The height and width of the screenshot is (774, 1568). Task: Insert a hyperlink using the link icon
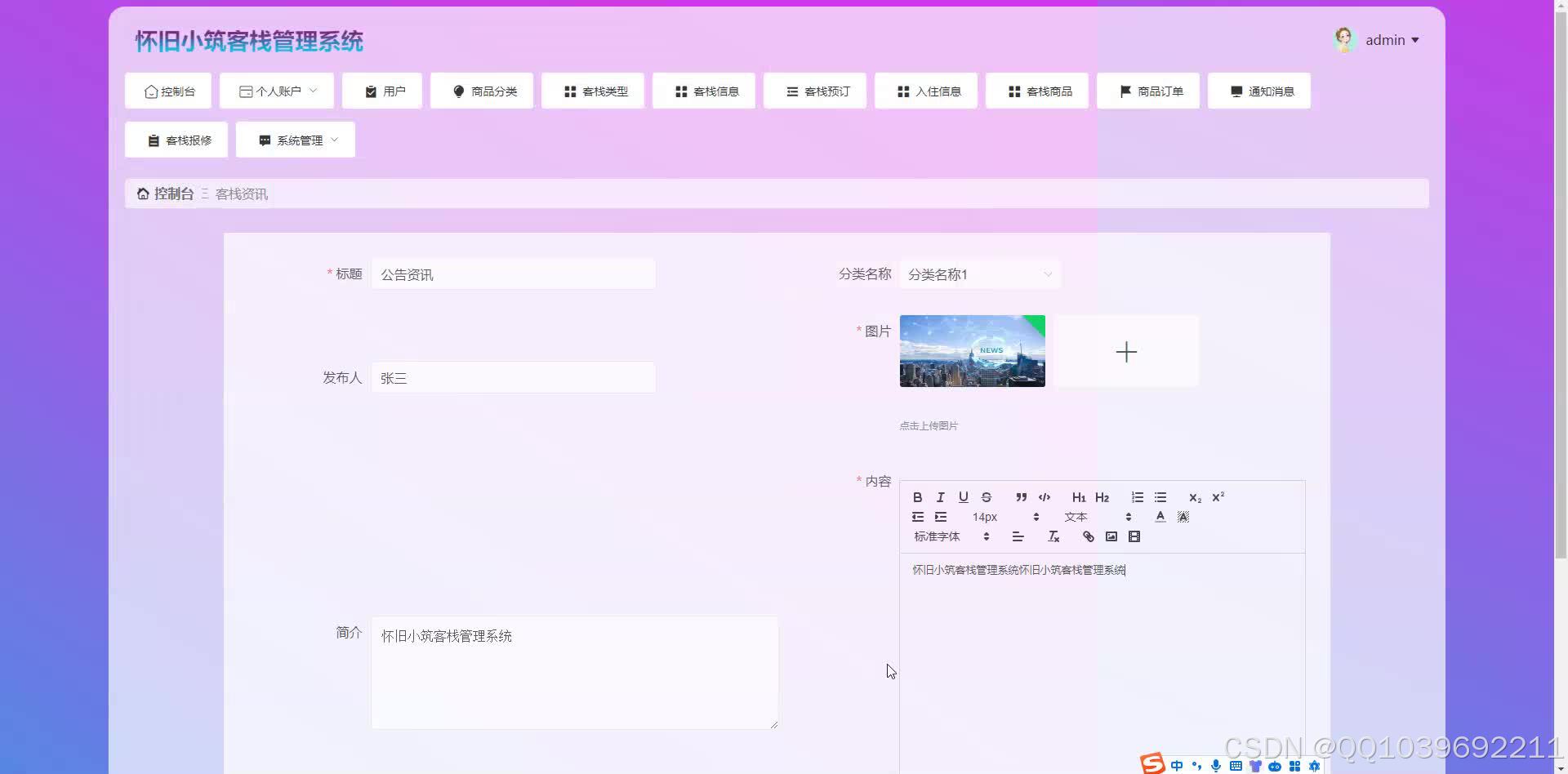tap(1088, 536)
